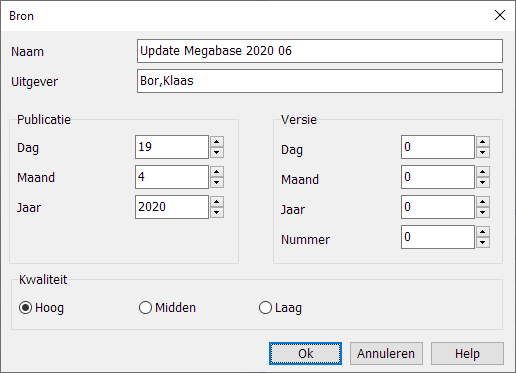The height and width of the screenshot is (373, 516).
Task: Click the Publicatie Dag field showing 19
Action: 172,147
